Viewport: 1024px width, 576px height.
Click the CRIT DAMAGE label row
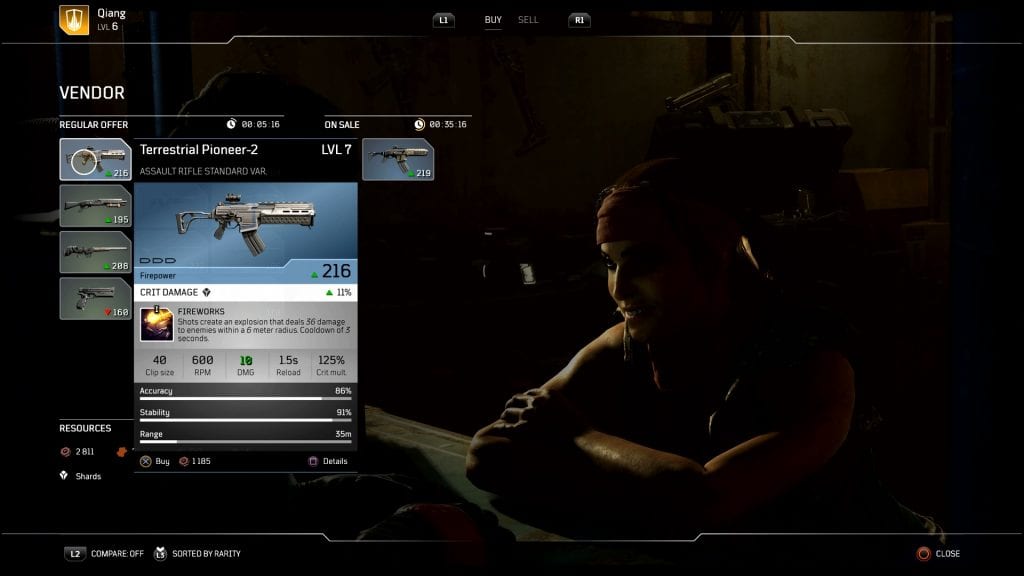(246, 293)
